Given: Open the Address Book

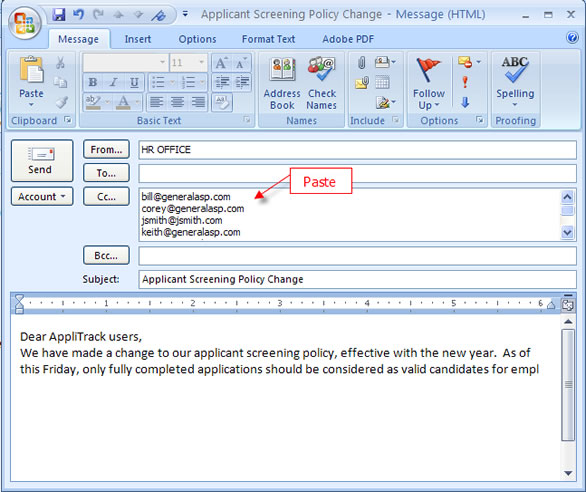Looking at the screenshot, I should 282,83.
